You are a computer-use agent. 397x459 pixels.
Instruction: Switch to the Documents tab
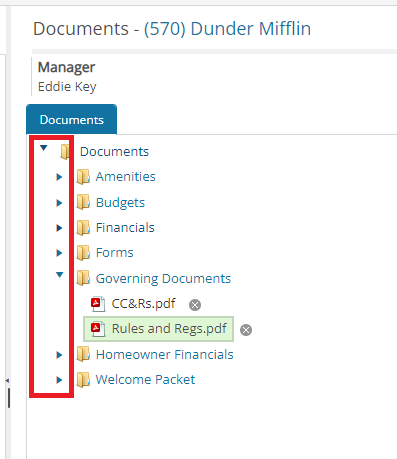point(72,119)
